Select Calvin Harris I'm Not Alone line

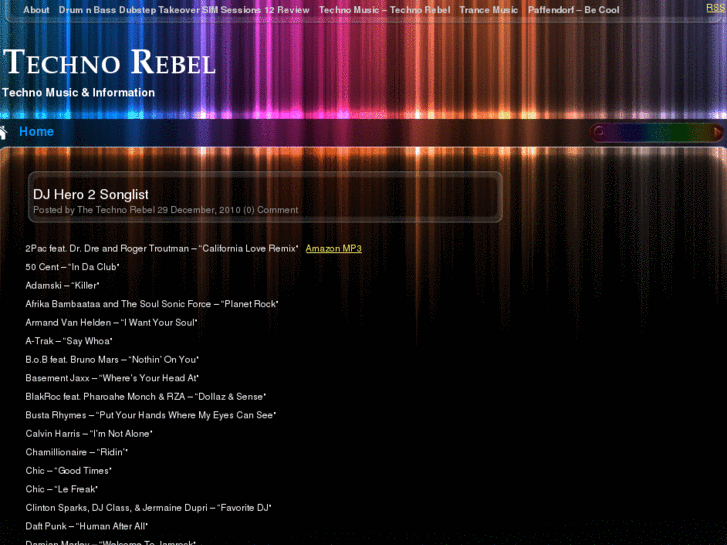coord(89,434)
